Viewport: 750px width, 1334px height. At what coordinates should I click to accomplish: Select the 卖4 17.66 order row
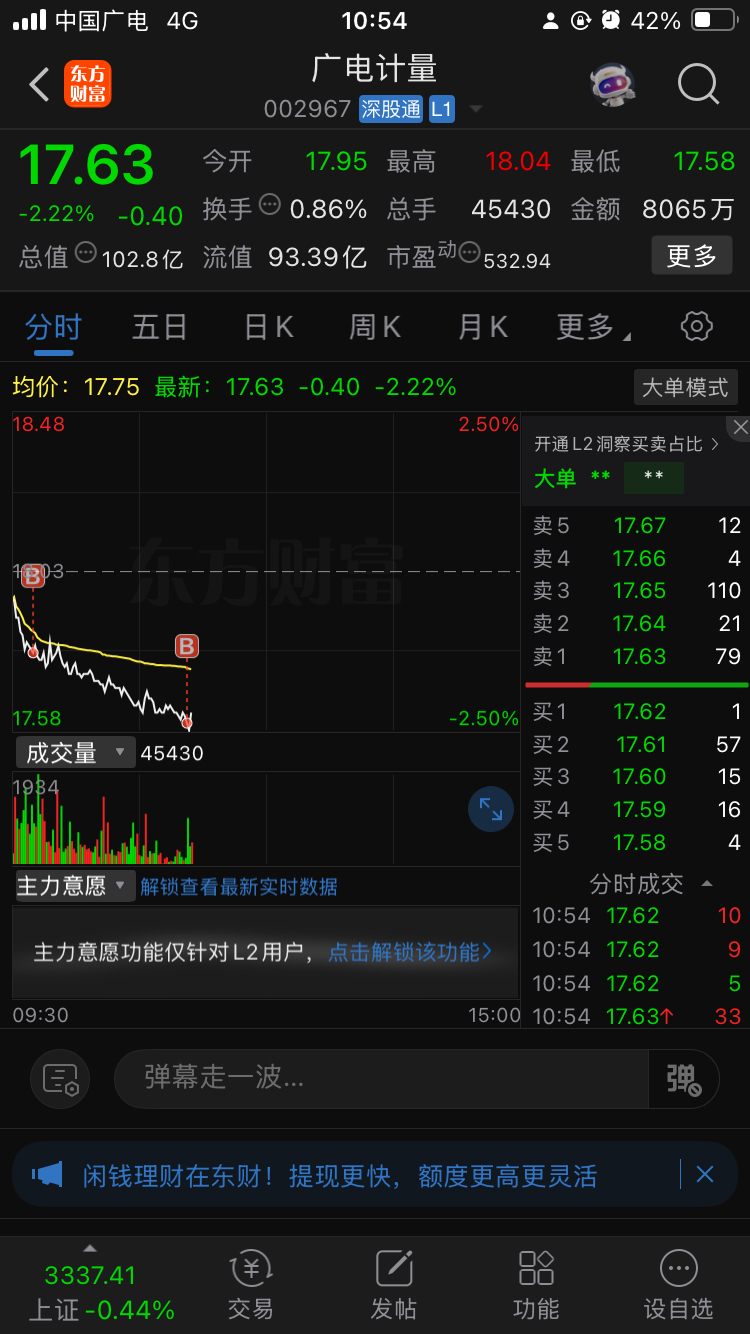636,559
